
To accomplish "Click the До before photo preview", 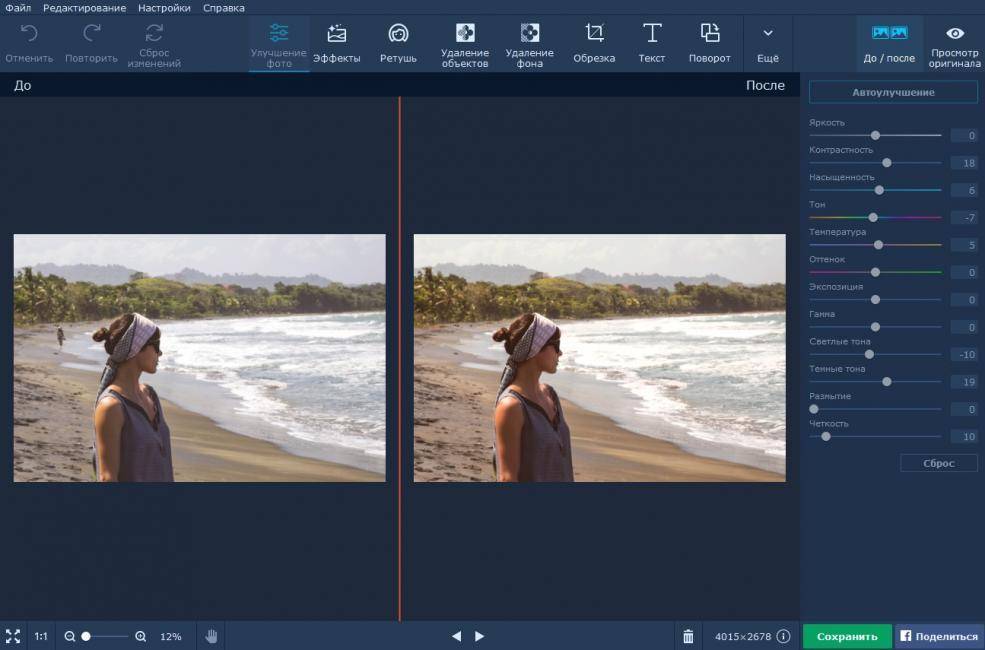I will coord(200,358).
